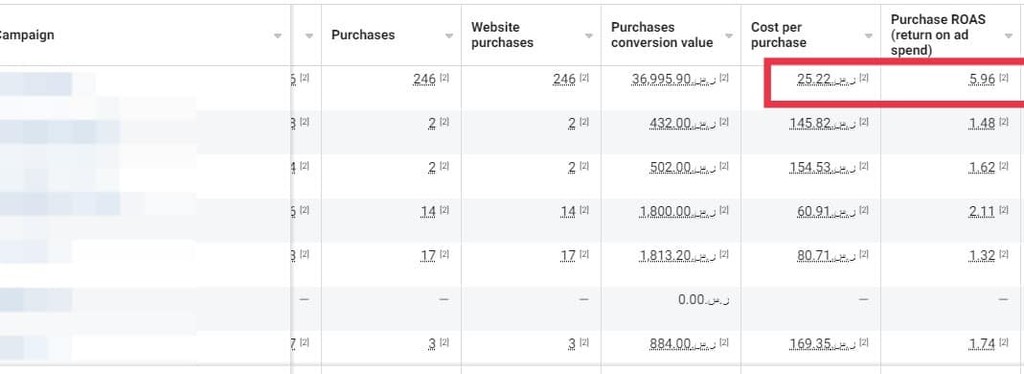This screenshot has height=374, width=1024.
Task: Click the 36,995.90 conversion value
Action: click(673, 80)
